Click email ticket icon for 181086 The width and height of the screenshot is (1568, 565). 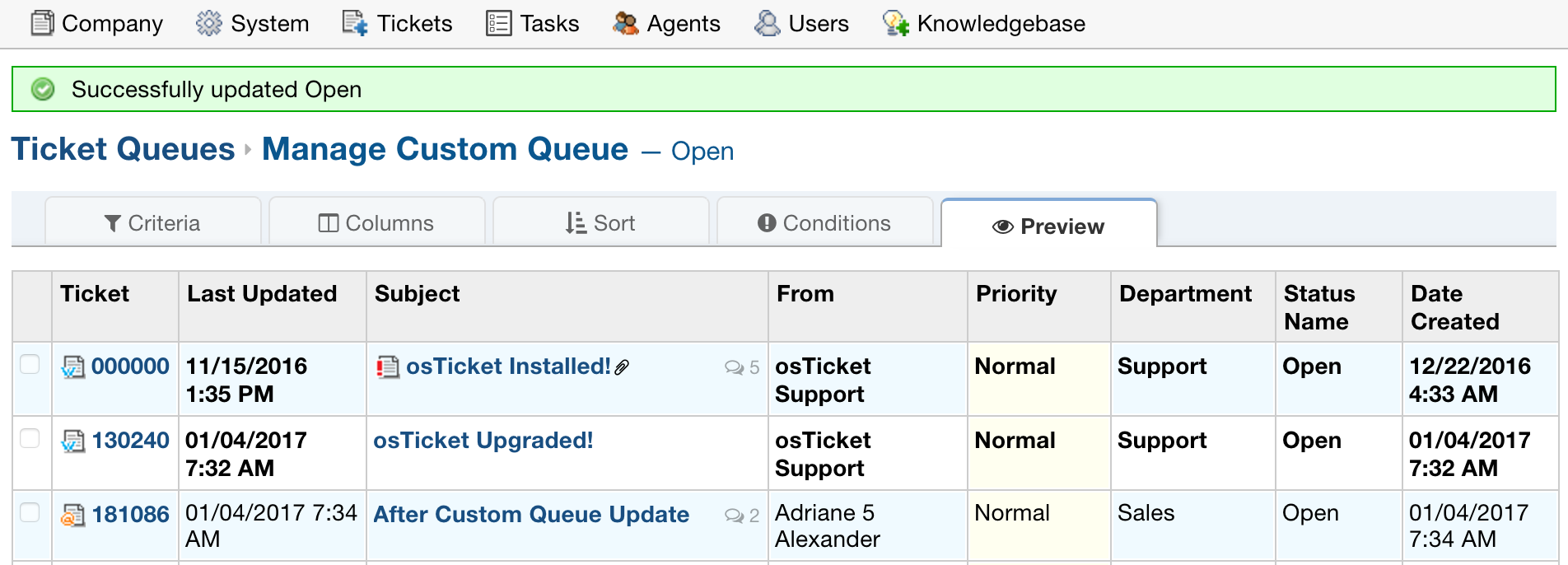coord(73,516)
